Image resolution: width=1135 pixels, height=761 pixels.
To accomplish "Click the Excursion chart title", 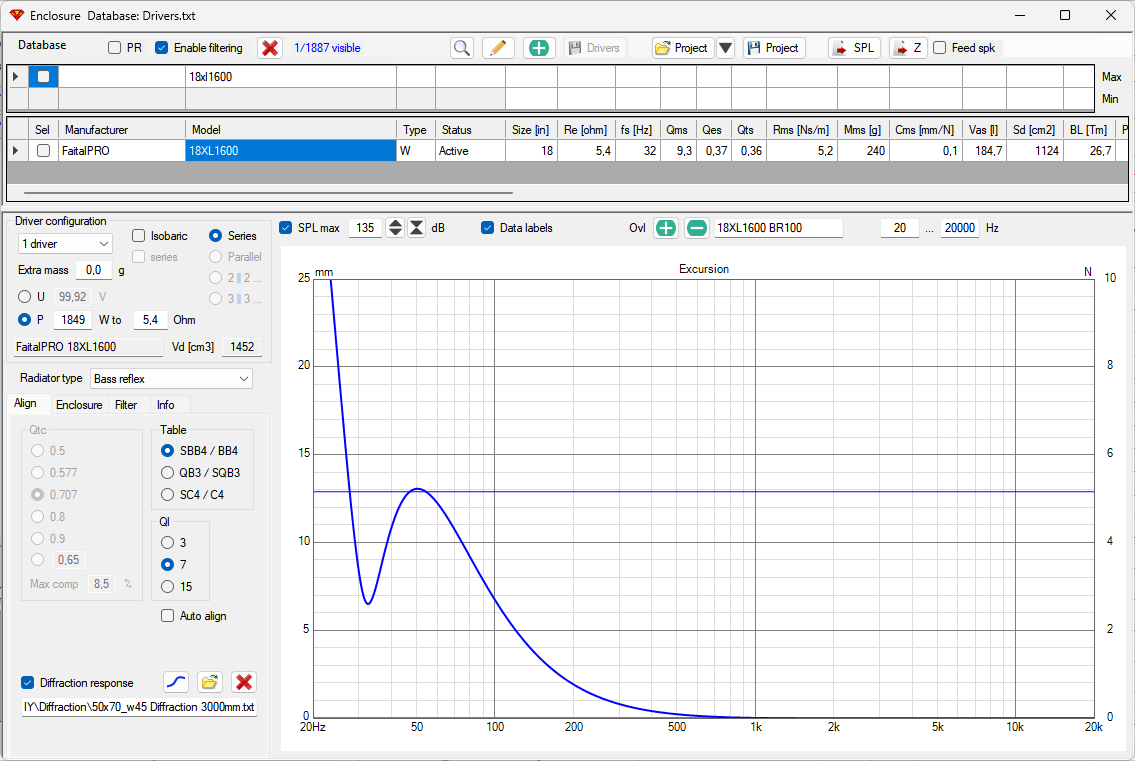I will tap(704, 269).
